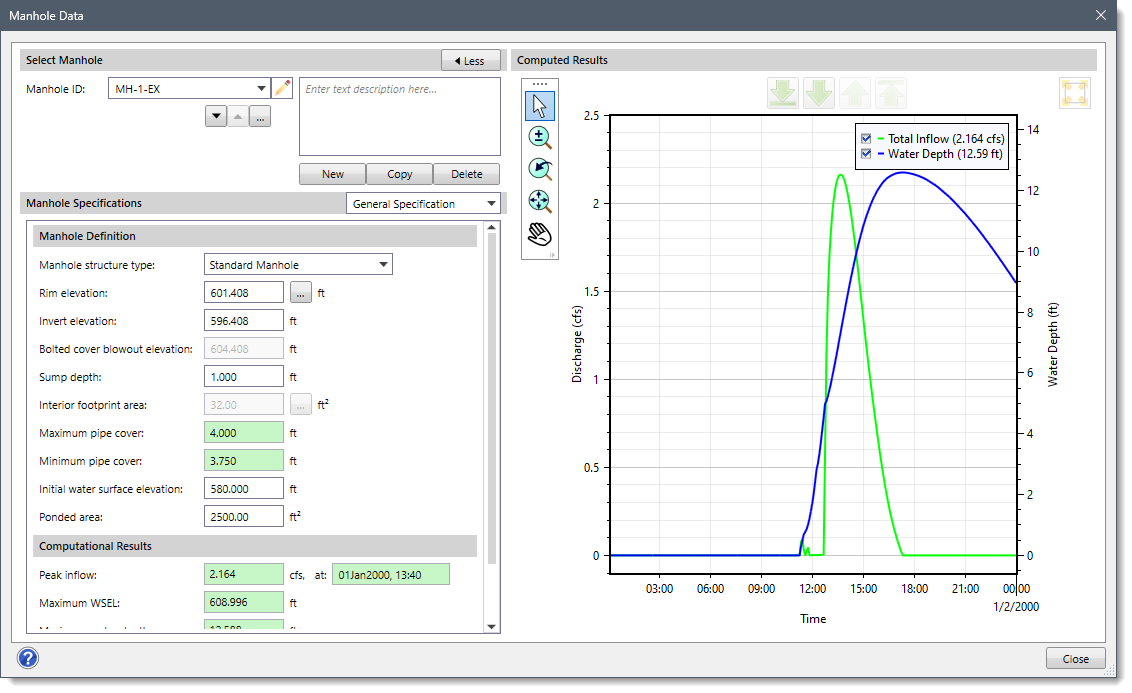Choose the pan hand tool
This screenshot has width=1132, height=693.
coord(540,234)
